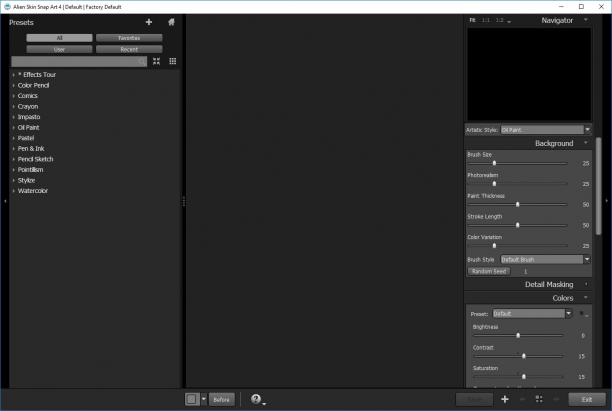This screenshot has height=411, width=612.
Task: Collapse all preset groups icon
Action: pos(157,61)
